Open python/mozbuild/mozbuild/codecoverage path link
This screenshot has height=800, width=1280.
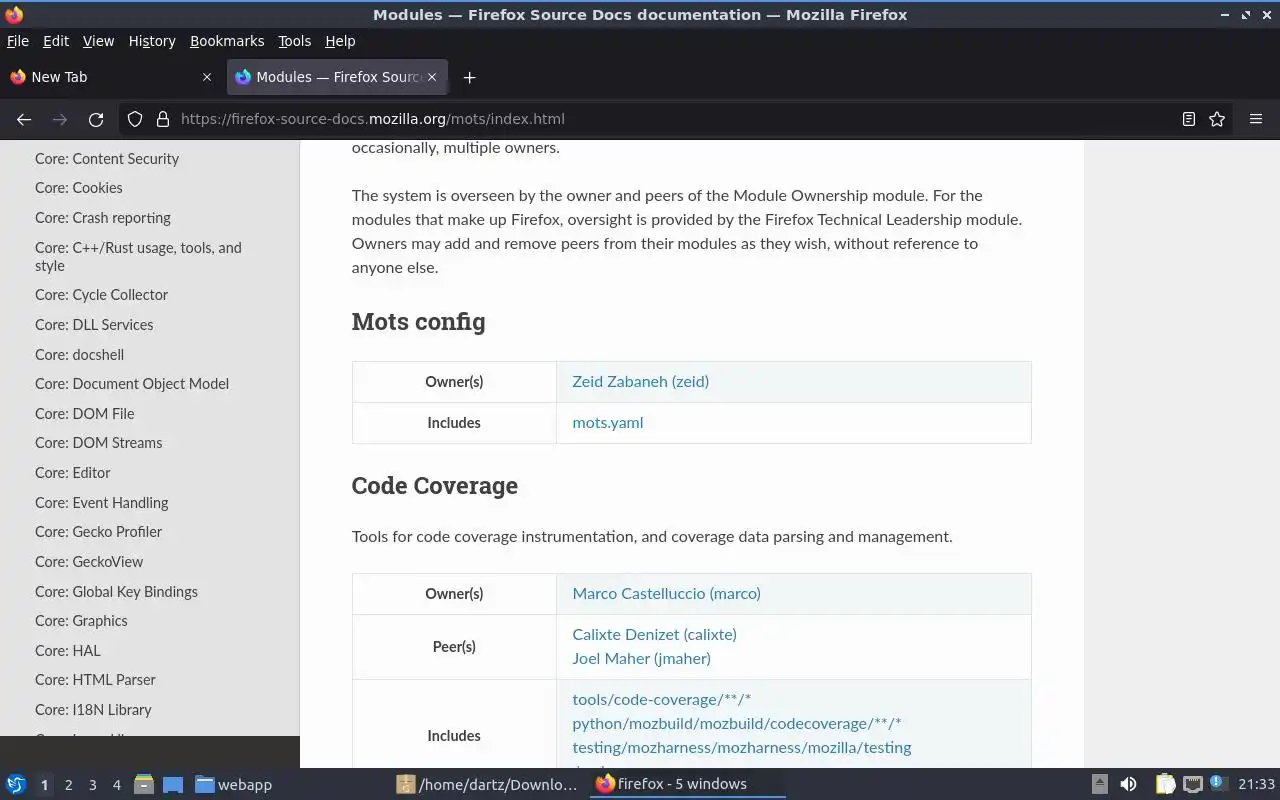click(736, 724)
